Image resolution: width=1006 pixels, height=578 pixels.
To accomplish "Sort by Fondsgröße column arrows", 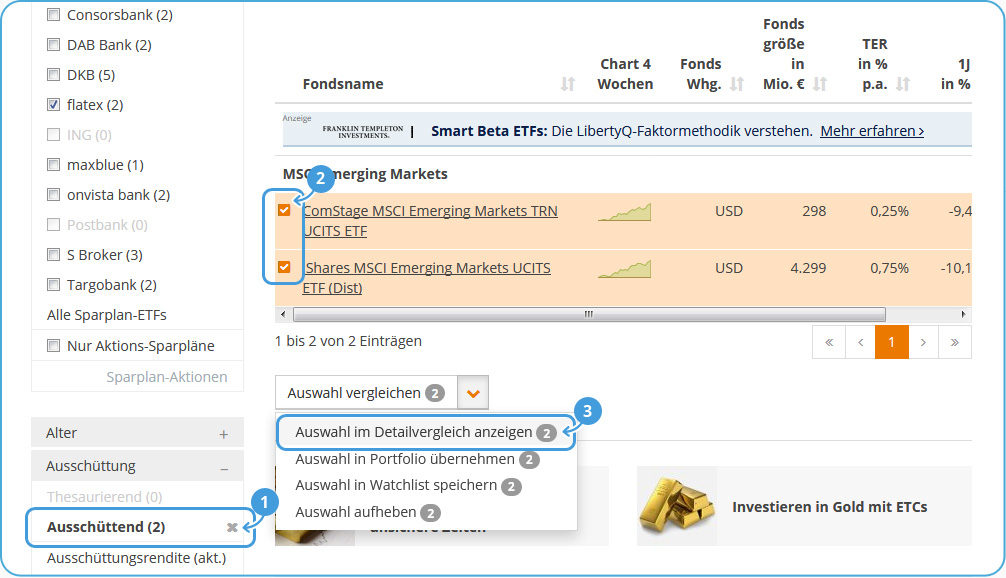I will 820,84.
